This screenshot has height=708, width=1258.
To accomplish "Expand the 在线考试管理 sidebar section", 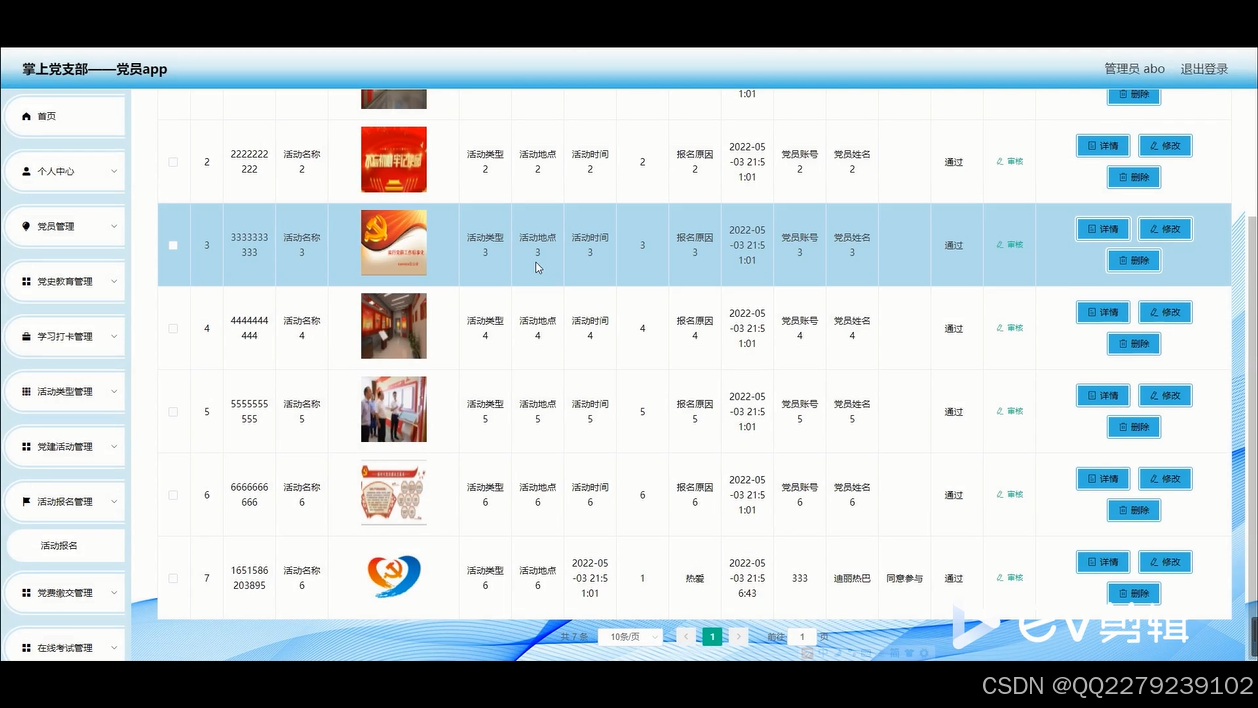I will (x=65, y=647).
